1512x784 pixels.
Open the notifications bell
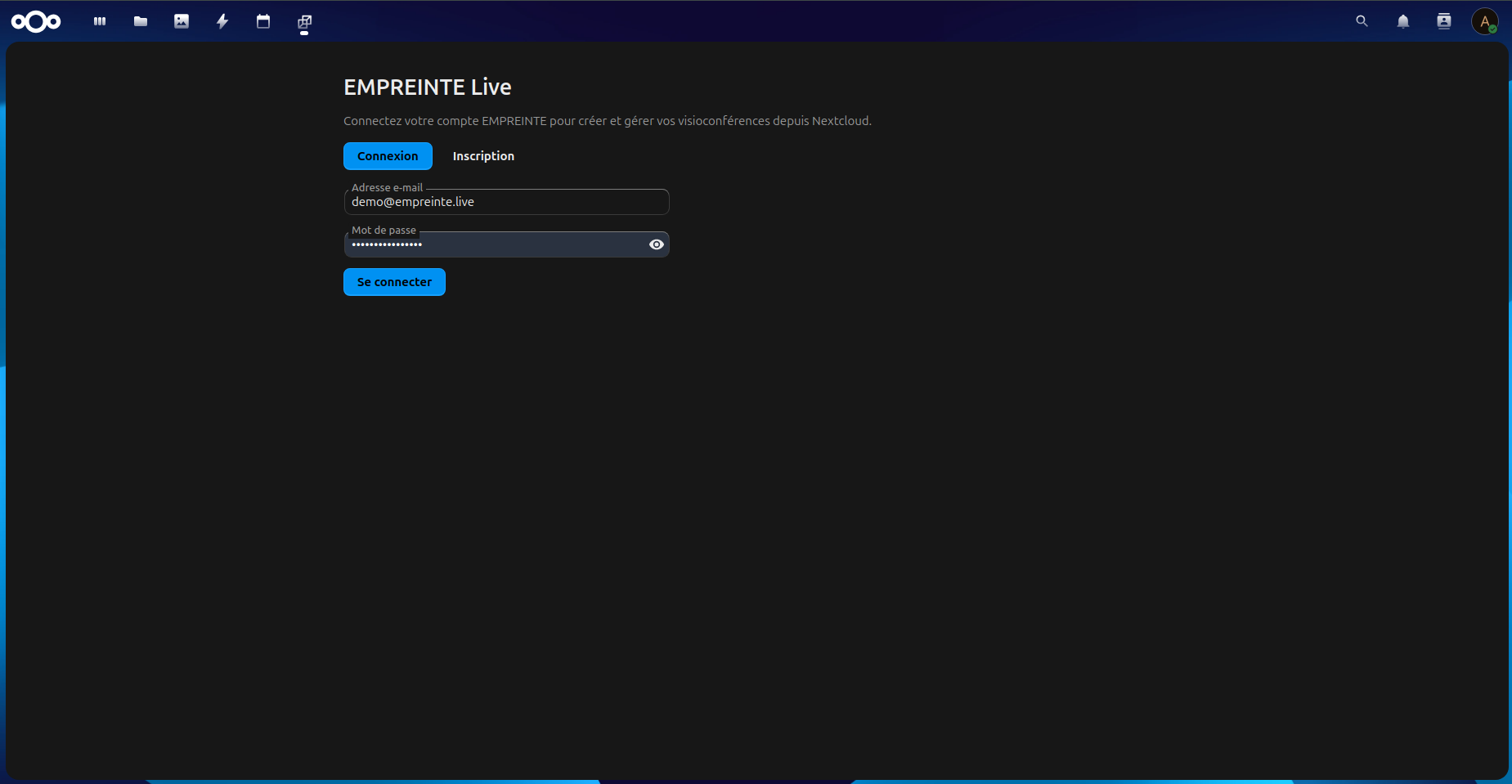click(x=1403, y=21)
